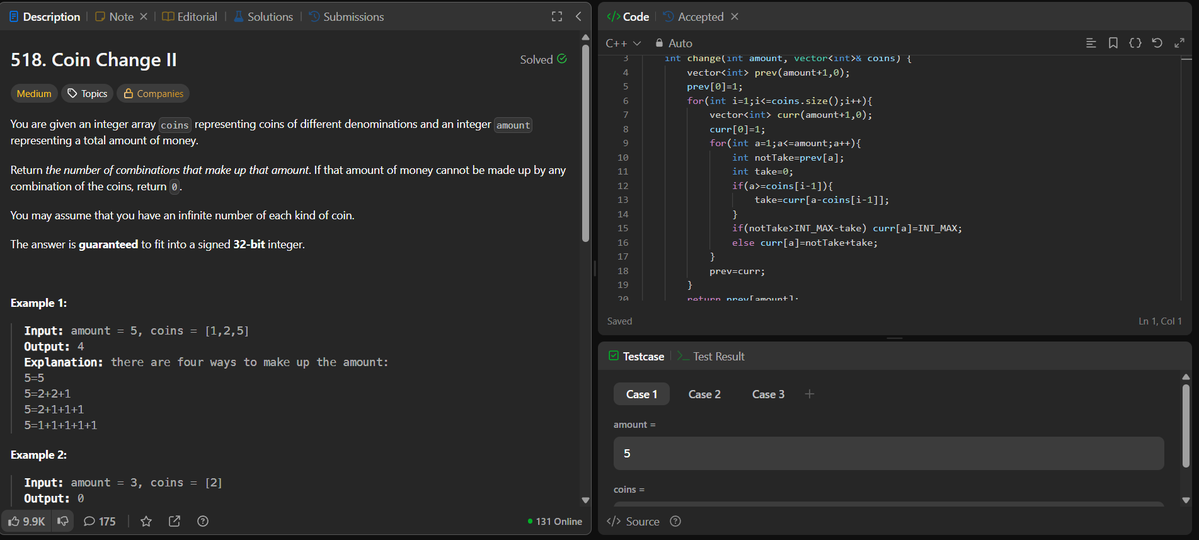The image size is (1199, 540).
Task: Like the problem with thumbs-up 9.9K
Action: click(x=28, y=522)
